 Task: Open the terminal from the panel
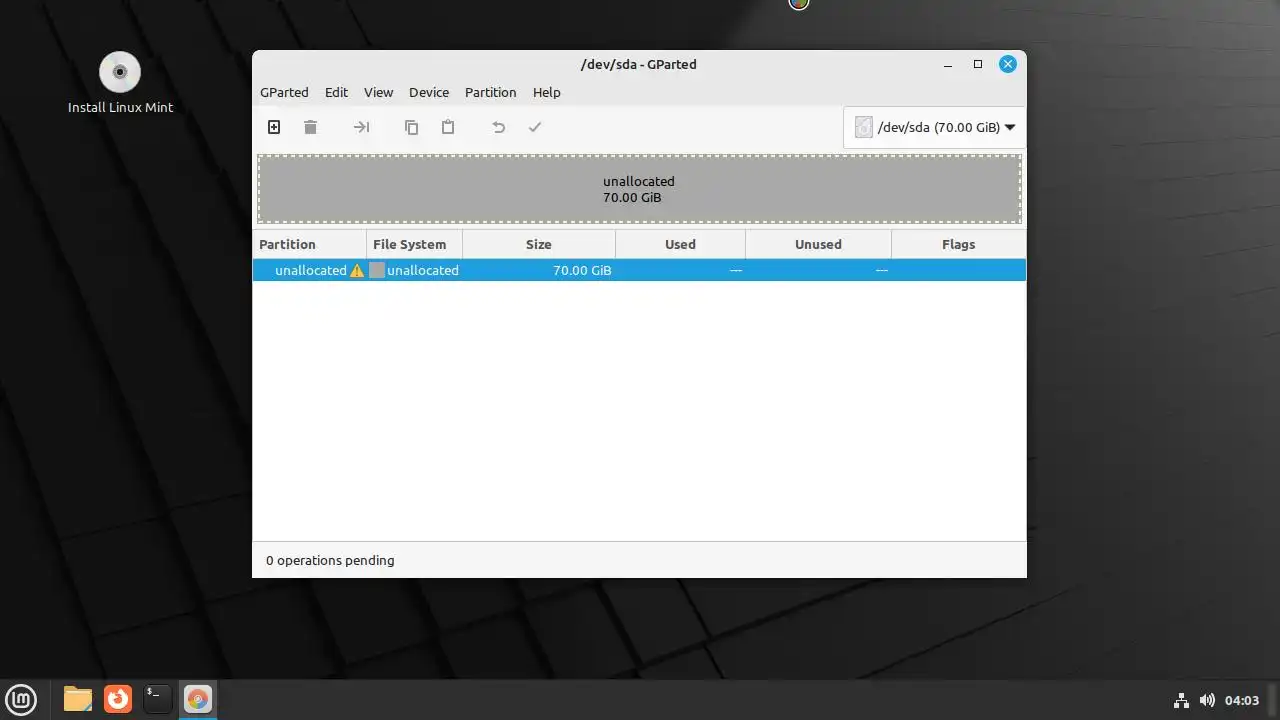(x=157, y=699)
